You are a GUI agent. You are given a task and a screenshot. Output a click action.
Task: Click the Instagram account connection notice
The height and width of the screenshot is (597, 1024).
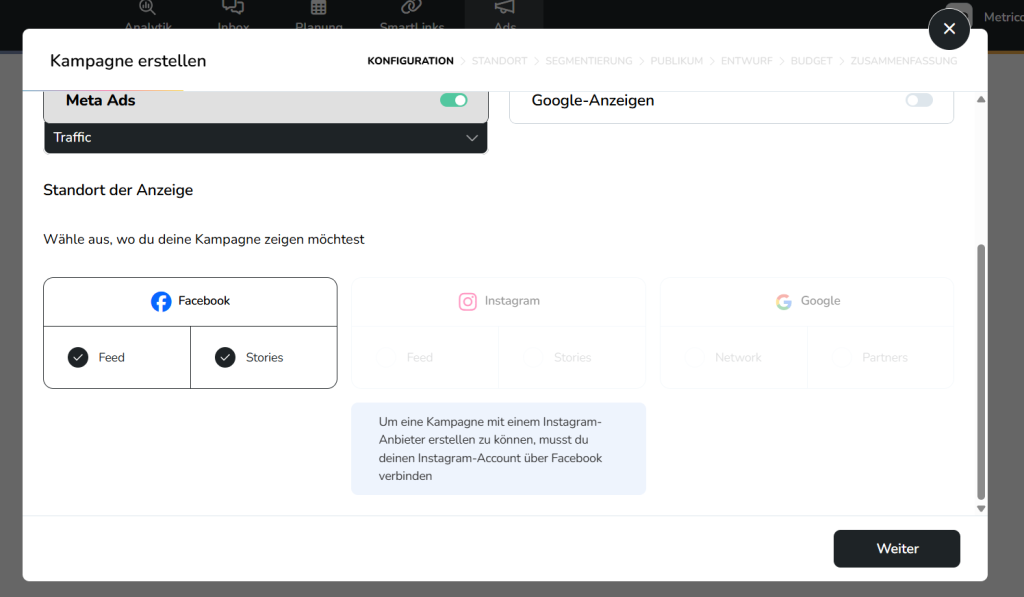pyautogui.click(x=499, y=449)
